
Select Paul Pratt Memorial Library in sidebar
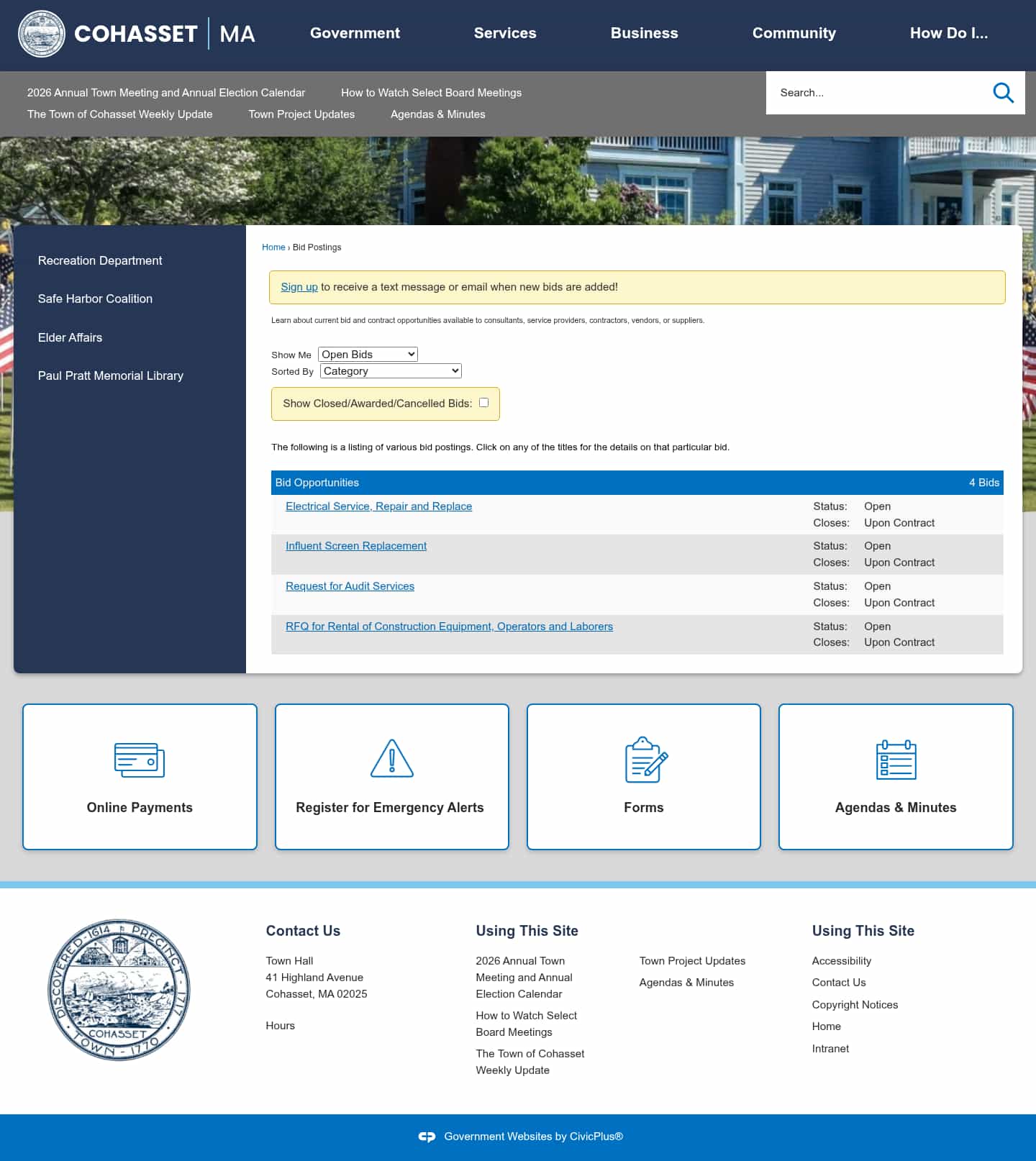110,375
